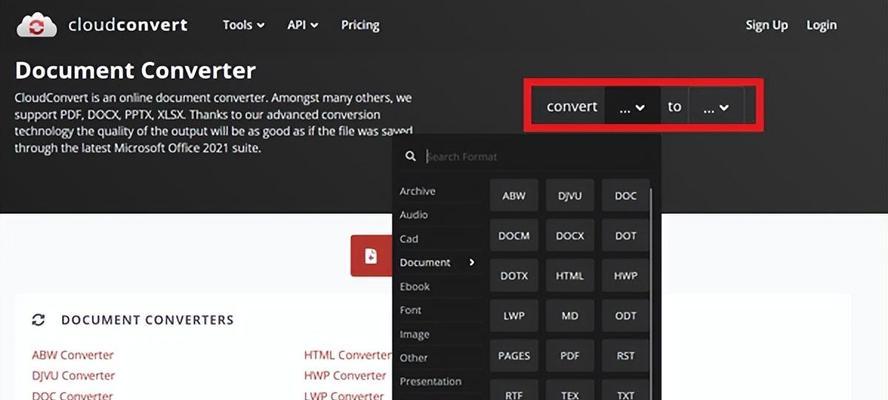This screenshot has height=400, width=888.
Task: Click the refresh icon beside Document Converters heading
Action: [39, 320]
